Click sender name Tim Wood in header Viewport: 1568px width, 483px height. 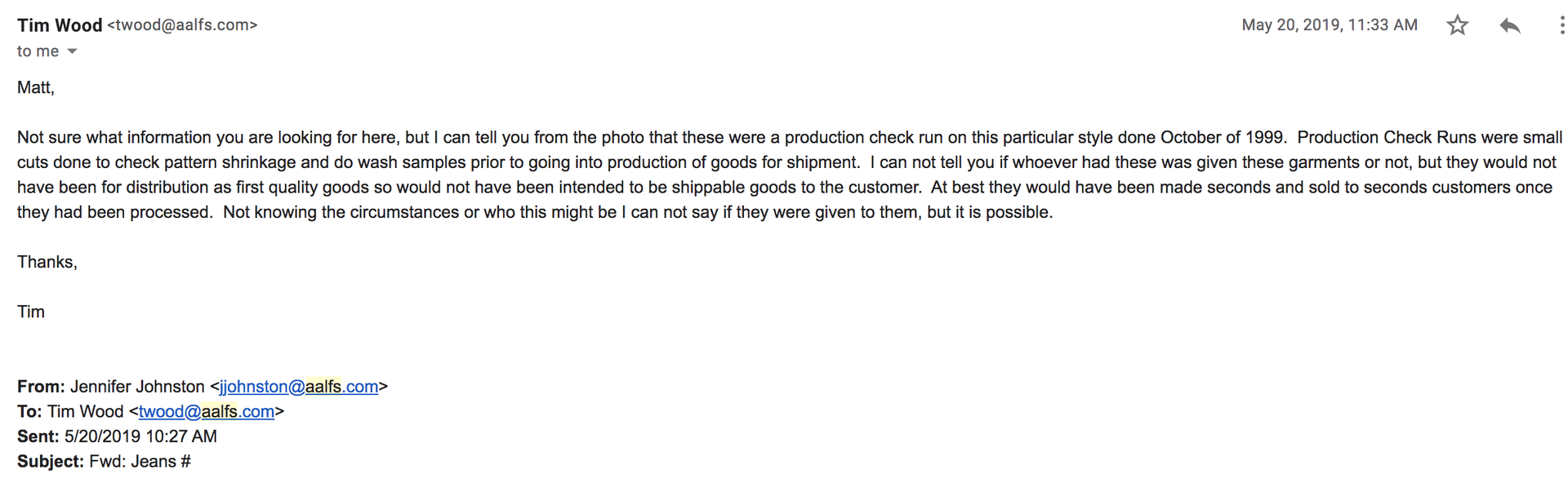(60, 25)
